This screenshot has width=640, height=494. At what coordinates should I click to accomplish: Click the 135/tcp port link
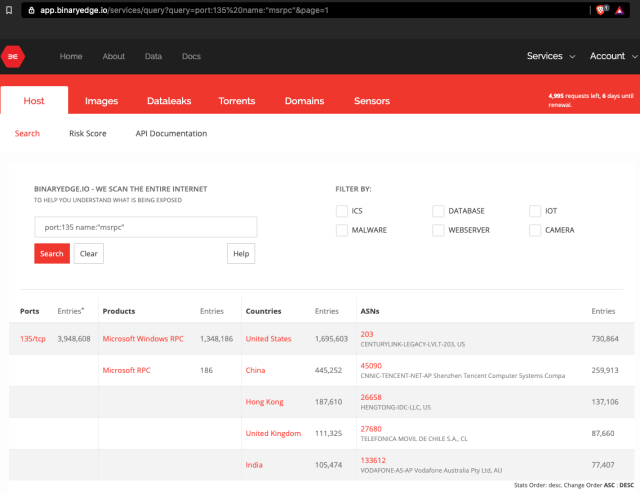click(33, 339)
